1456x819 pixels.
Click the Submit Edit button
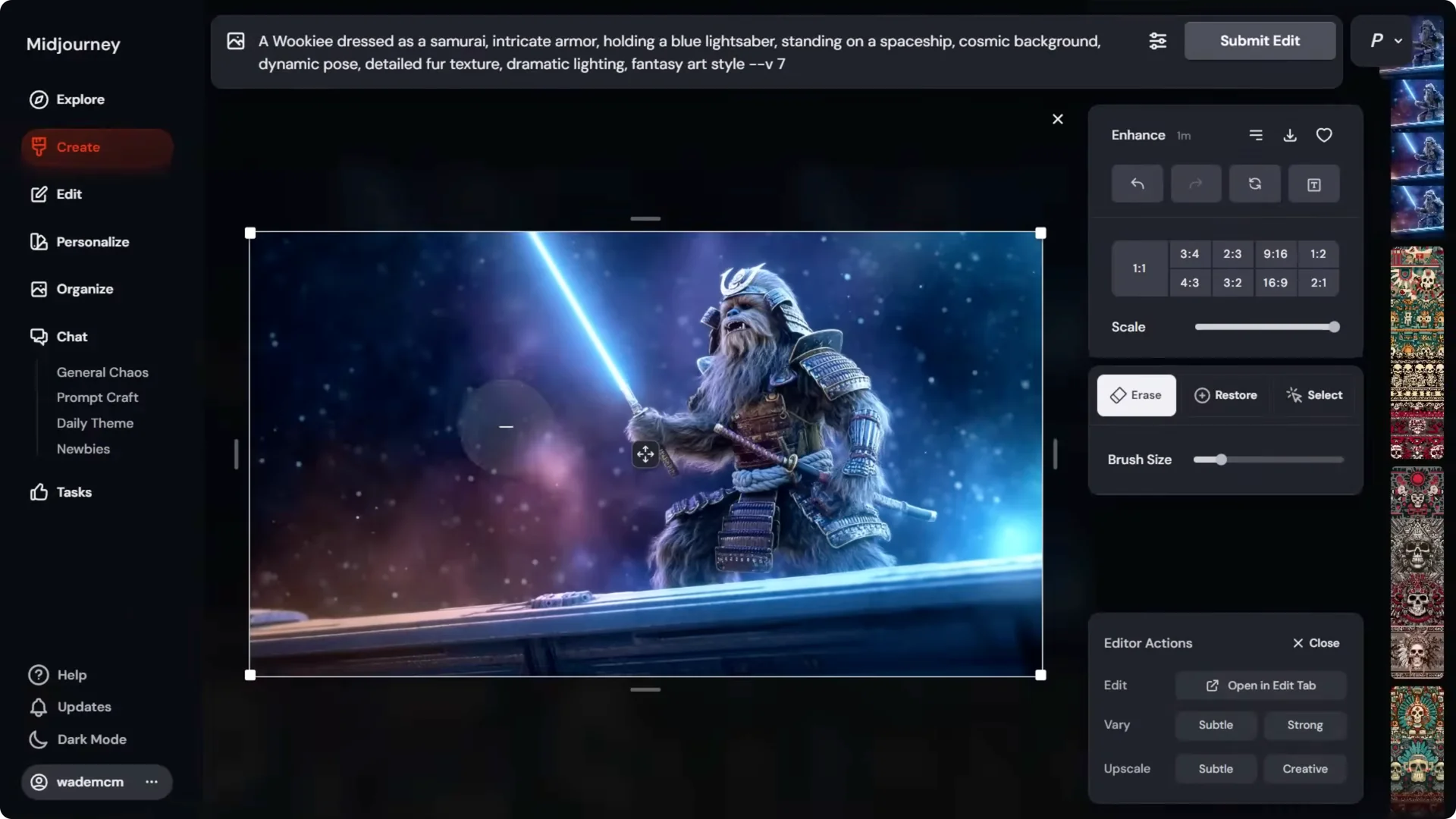(x=1260, y=41)
